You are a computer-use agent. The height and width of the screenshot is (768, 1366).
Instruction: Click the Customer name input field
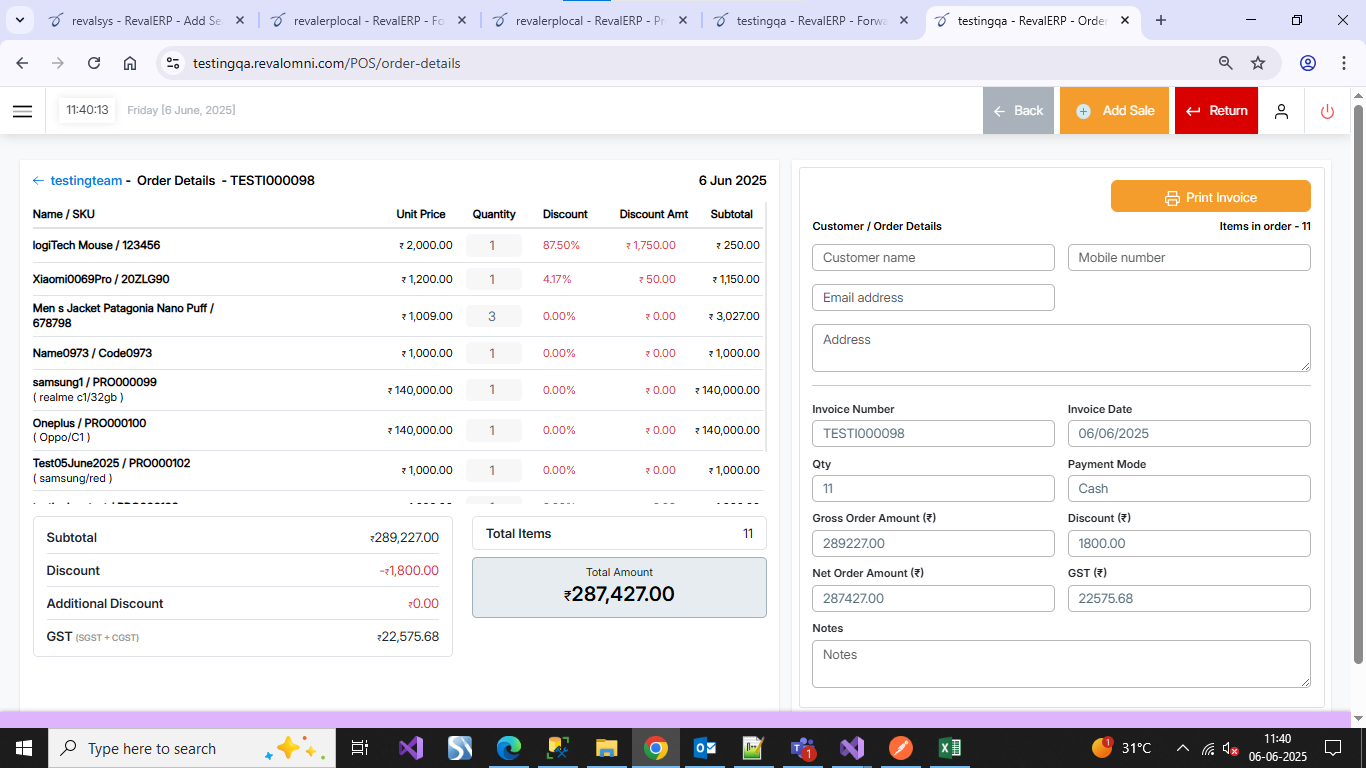(x=933, y=258)
